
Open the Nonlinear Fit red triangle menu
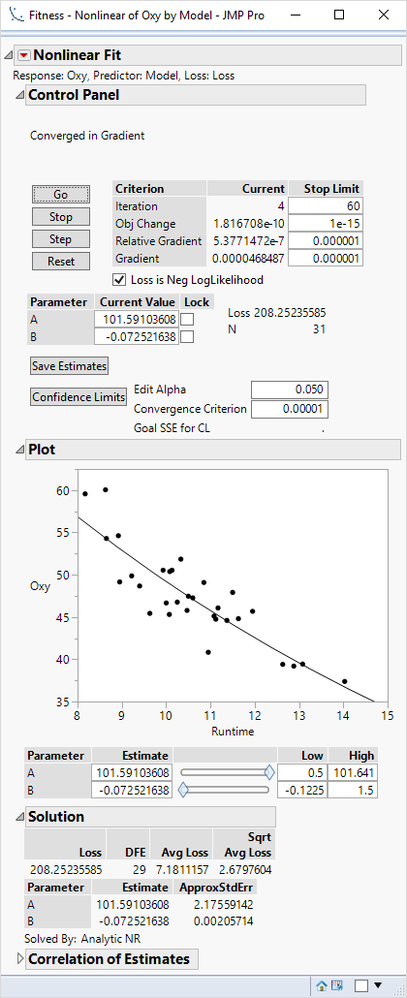(x=24, y=55)
